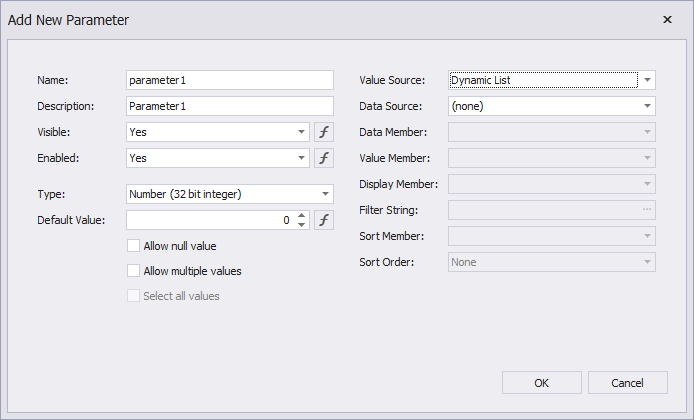Open the Enabled dropdown
This screenshot has width=694, height=420.
(x=301, y=158)
